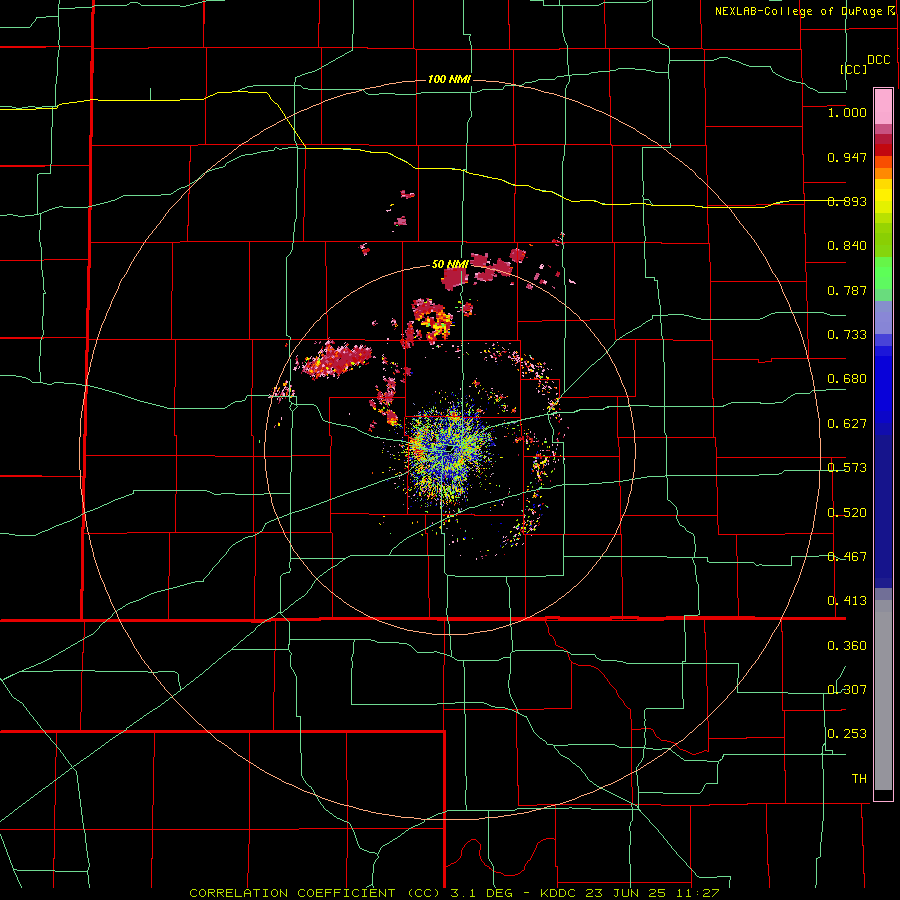
Task: Click the 0.733 color scale value
Action: coord(847,335)
